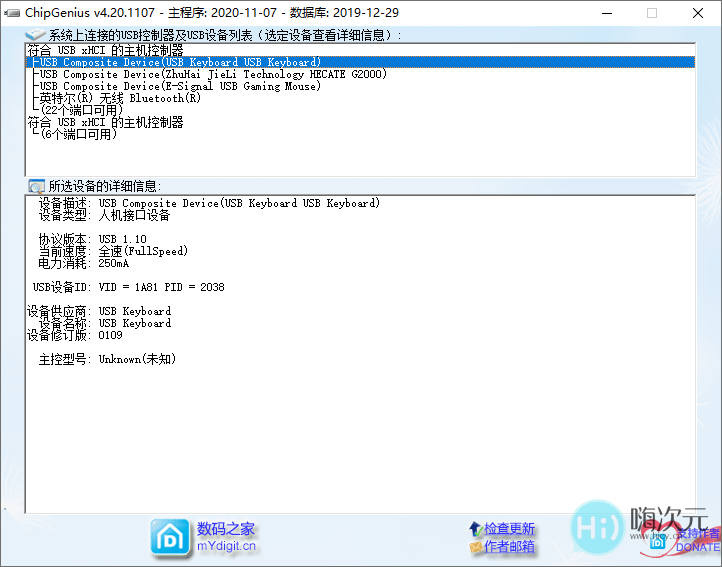
Task: Click the 250mA power consumption value
Action: coord(114,263)
